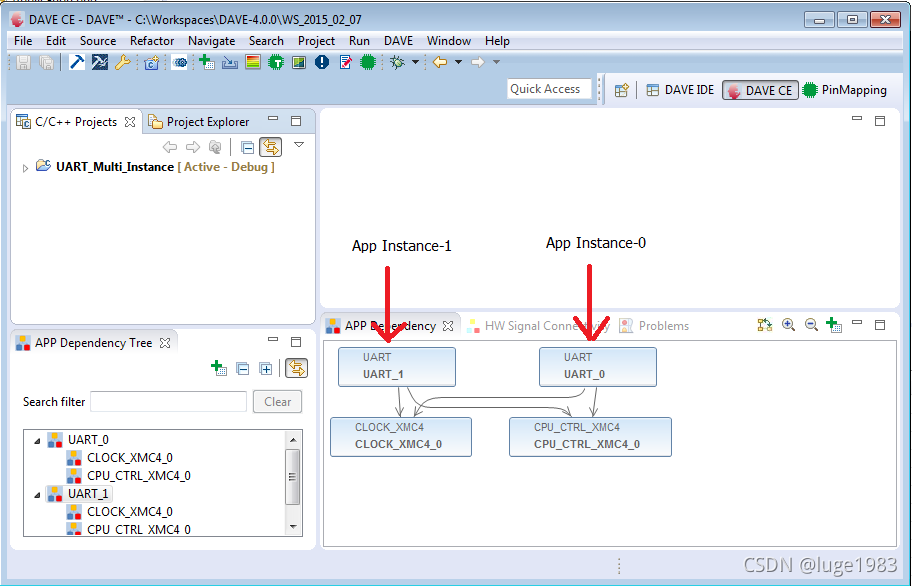Click the Save toolbar icon
The height and width of the screenshot is (586, 912).
coord(23,62)
